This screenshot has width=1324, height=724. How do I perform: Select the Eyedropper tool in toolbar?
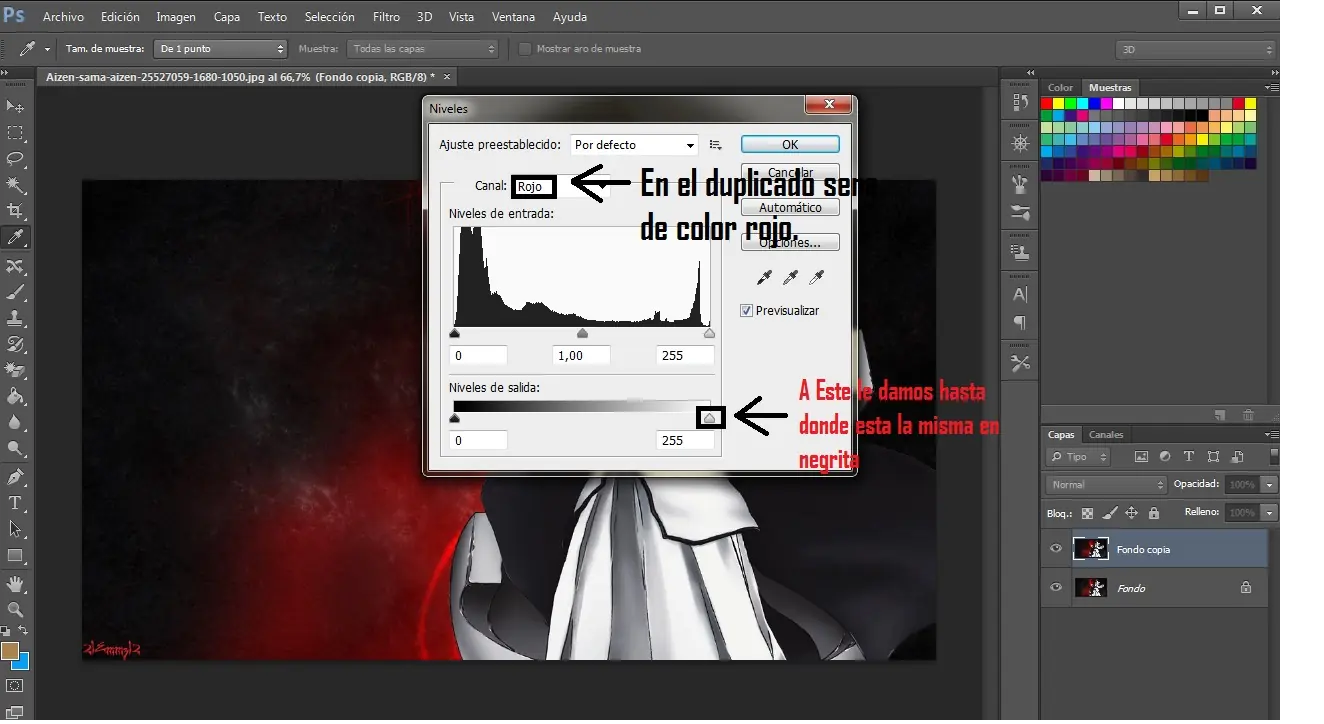(16, 238)
